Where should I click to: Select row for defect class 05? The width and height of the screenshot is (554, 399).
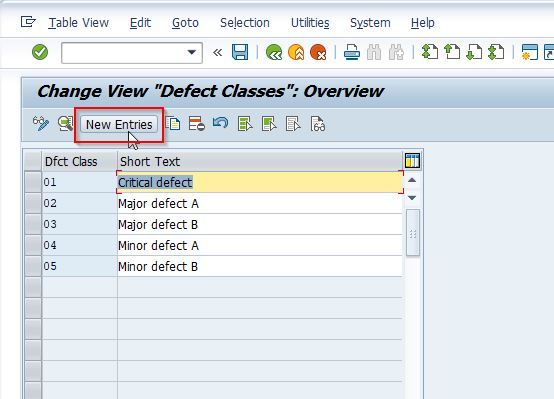click(x=33, y=266)
